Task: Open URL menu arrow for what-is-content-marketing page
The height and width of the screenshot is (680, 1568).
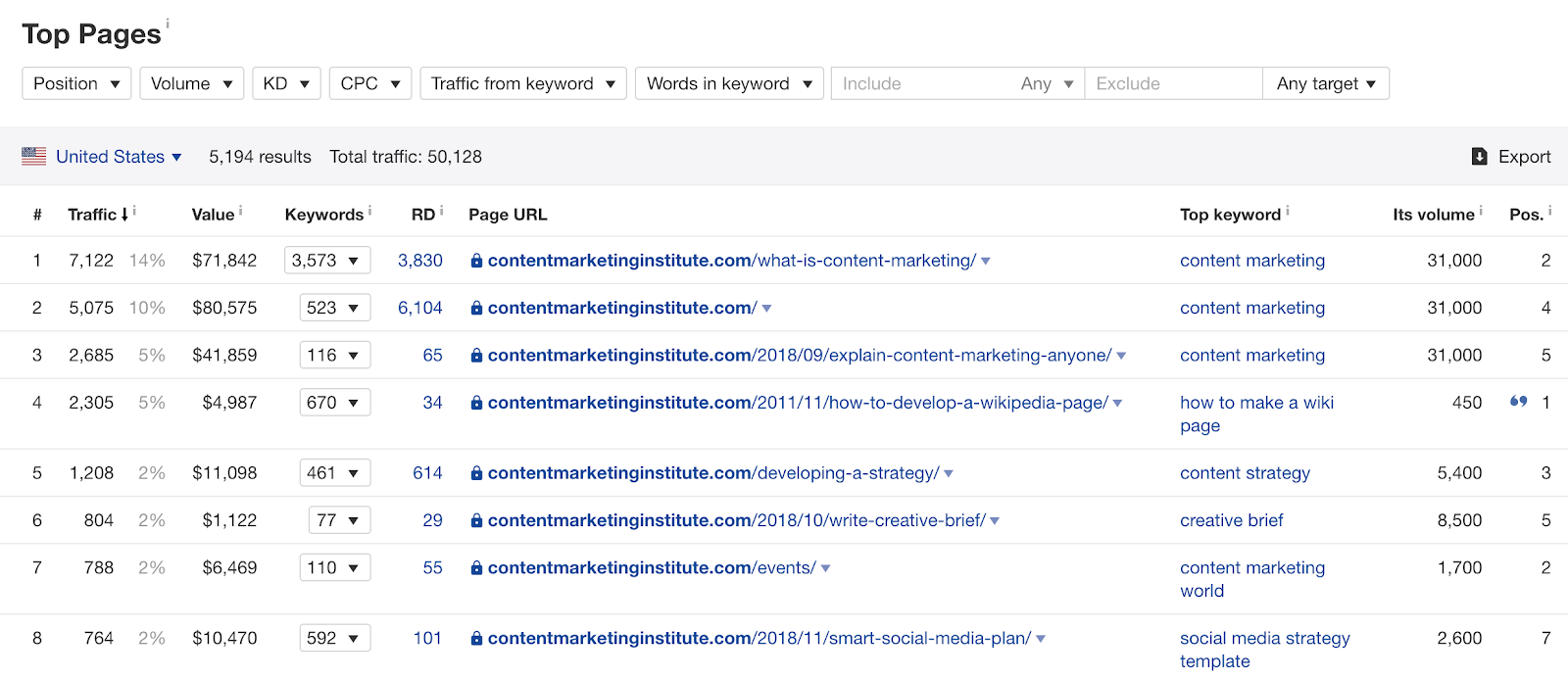Action: [x=986, y=262]
